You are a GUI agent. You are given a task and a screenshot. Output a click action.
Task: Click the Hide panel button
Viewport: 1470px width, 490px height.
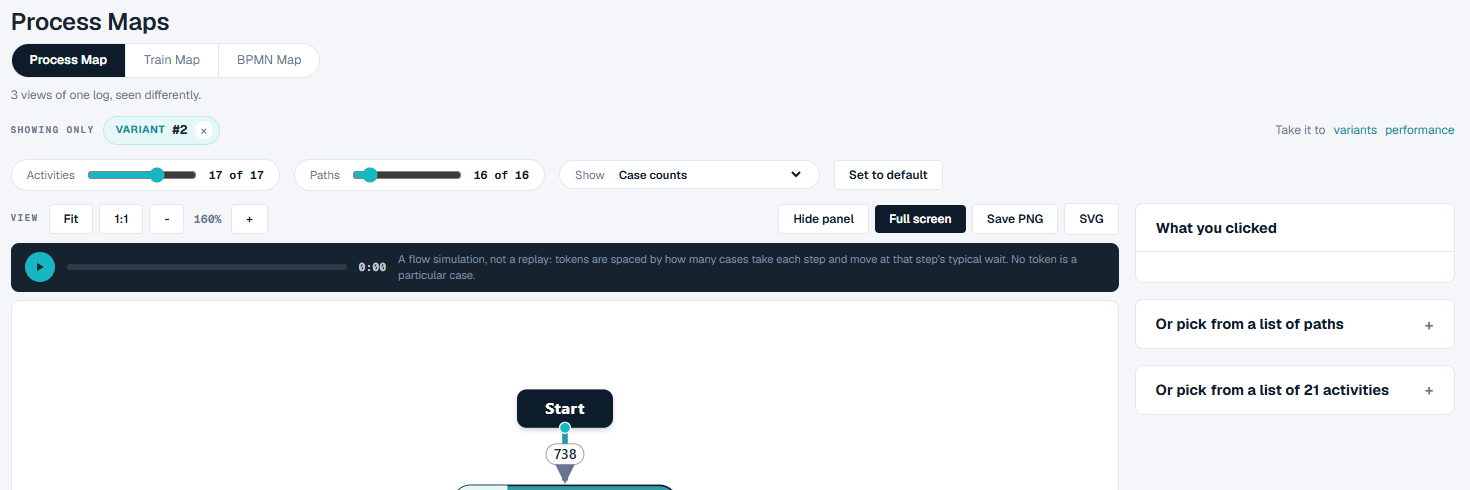click(x=824, y=219)
